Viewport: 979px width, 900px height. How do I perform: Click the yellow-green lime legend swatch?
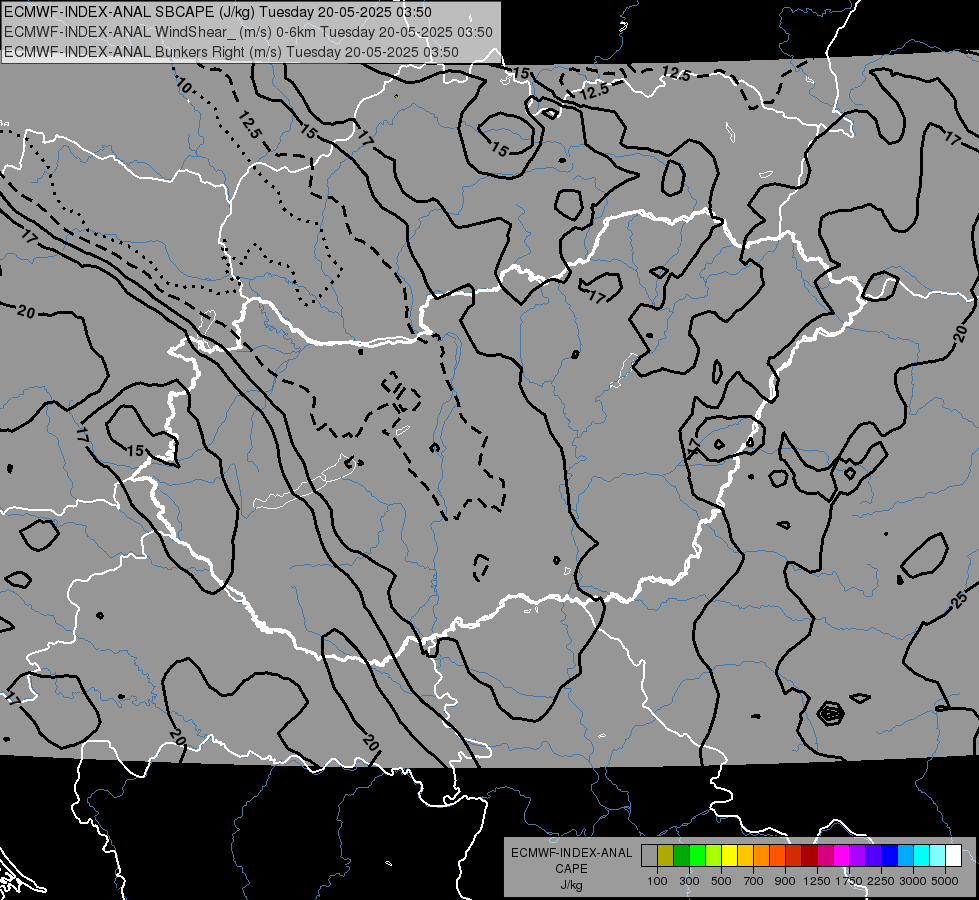714,856
